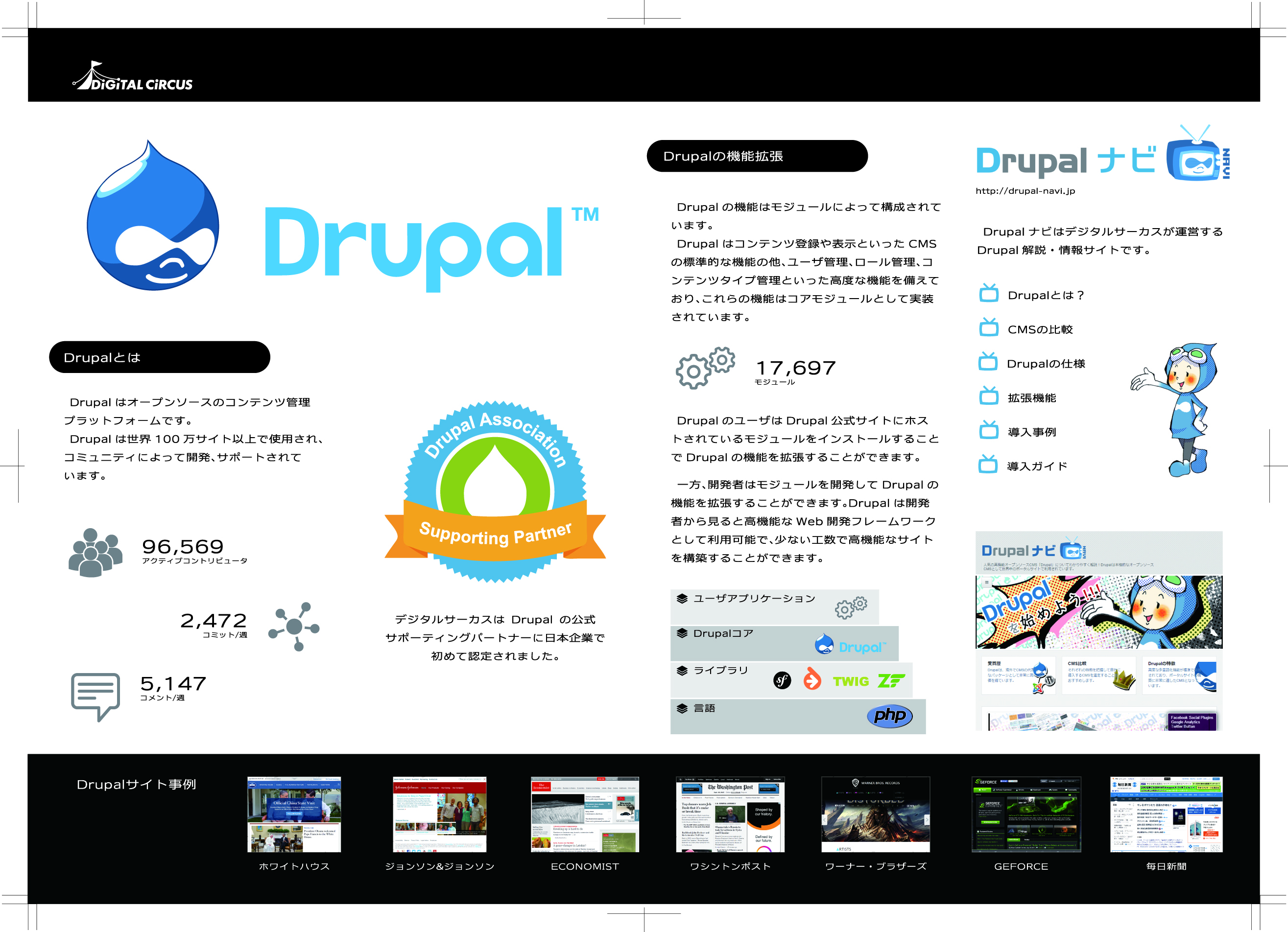Click the ホワイトハウス caption
1288x932 pixels.
(x=294, y=866)
